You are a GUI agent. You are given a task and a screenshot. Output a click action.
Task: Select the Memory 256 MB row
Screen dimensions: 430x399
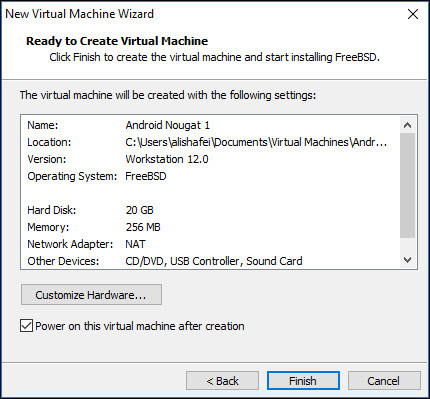[x=211, y=227]
